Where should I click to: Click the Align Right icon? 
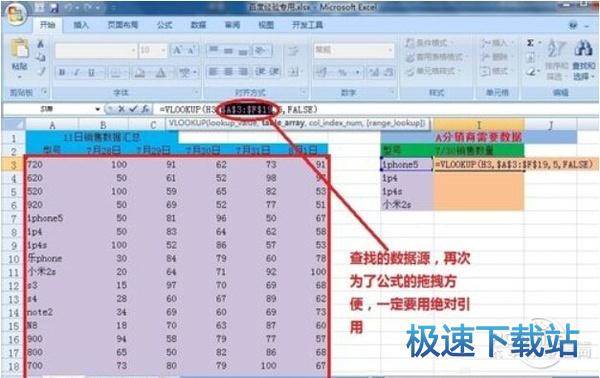click(x=243, y=72)
